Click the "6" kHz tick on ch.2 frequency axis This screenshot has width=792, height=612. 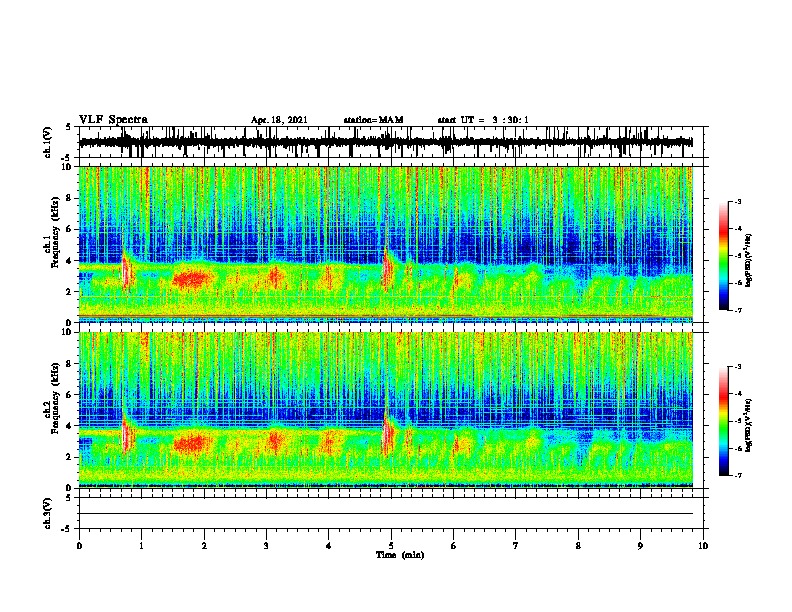pyautogui.click(x=70, y=394)
